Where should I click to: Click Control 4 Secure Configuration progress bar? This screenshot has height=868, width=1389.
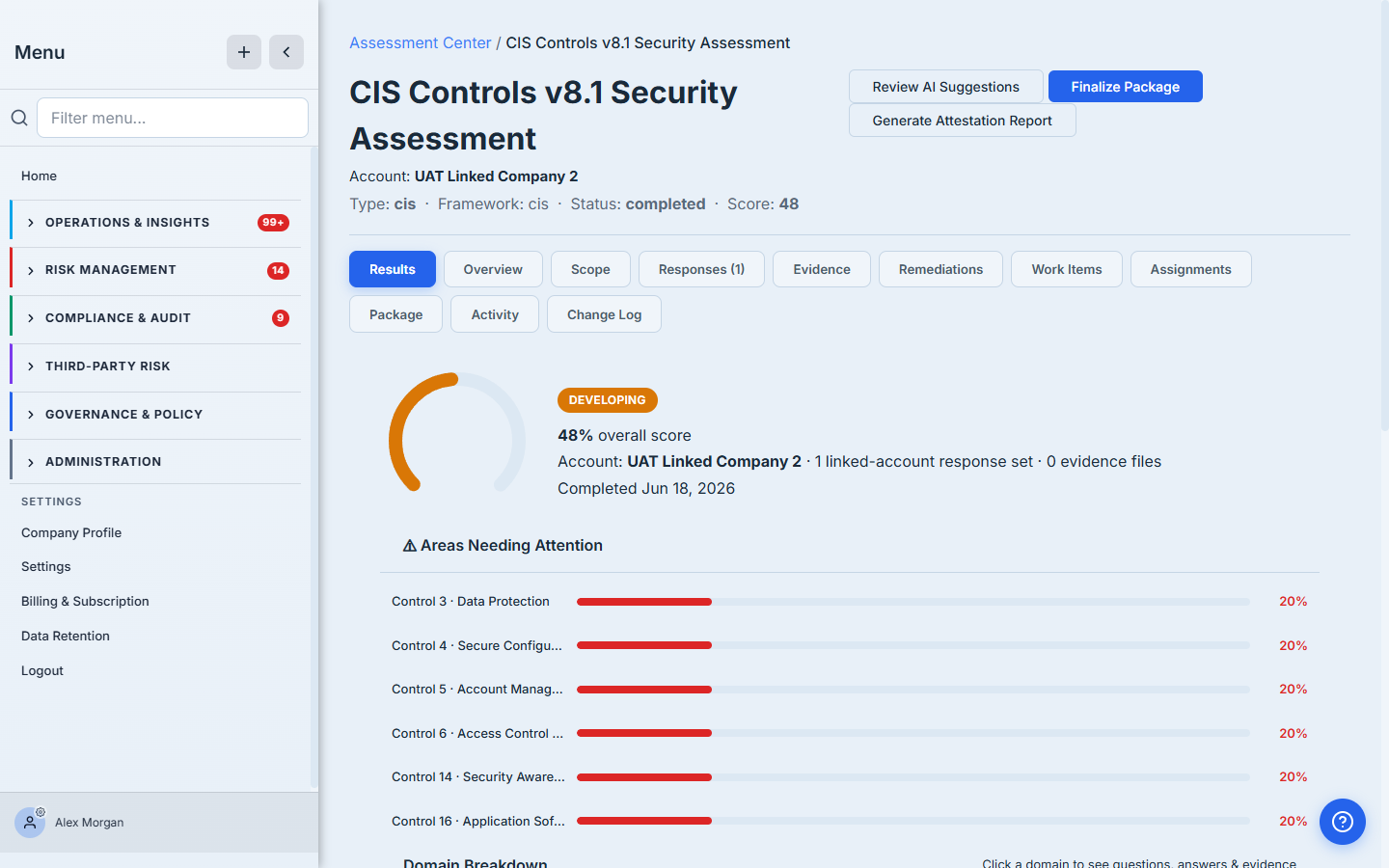click(x=912, y=645)
